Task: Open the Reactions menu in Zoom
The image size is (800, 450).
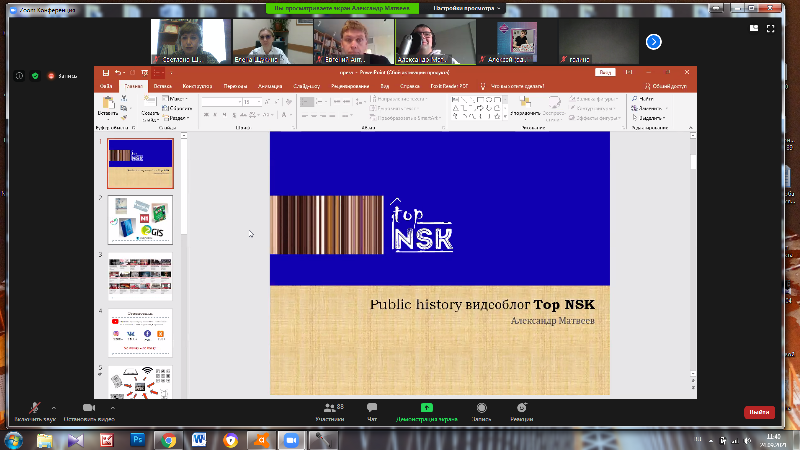Action: coord(521,412)
